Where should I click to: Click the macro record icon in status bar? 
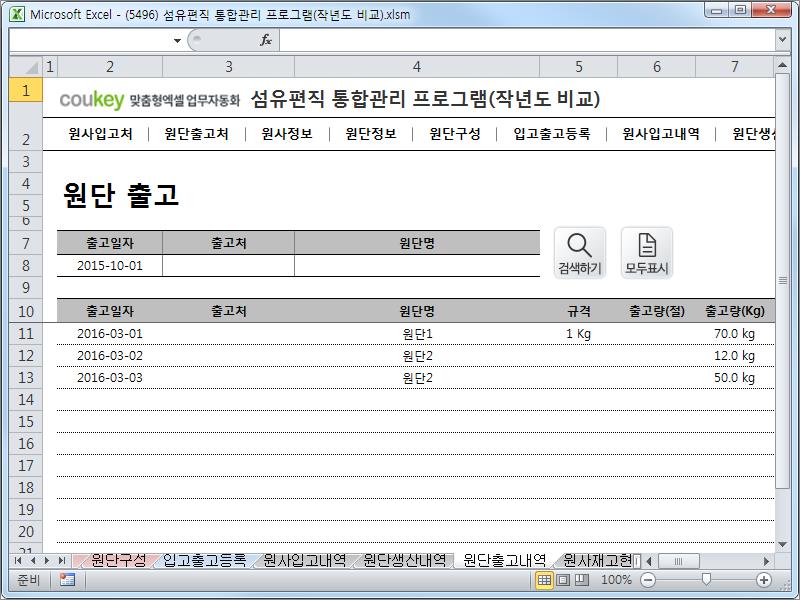tap(67, 580)
